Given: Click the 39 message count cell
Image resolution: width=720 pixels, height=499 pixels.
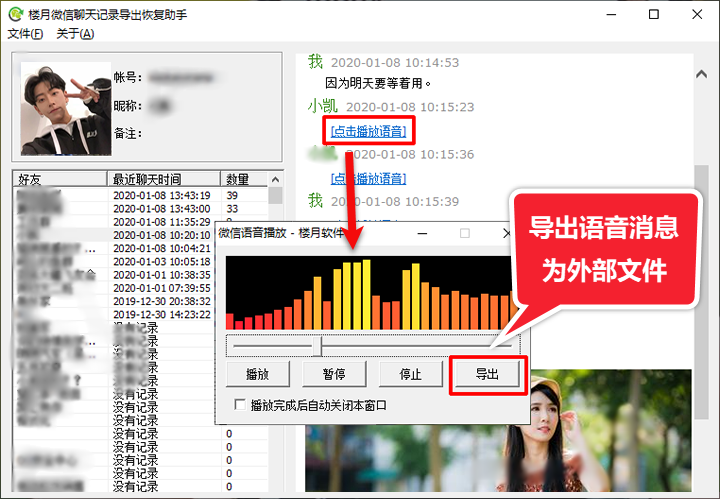Looking at the screenshot, I should pyautogui.click(x=232, y=196).
